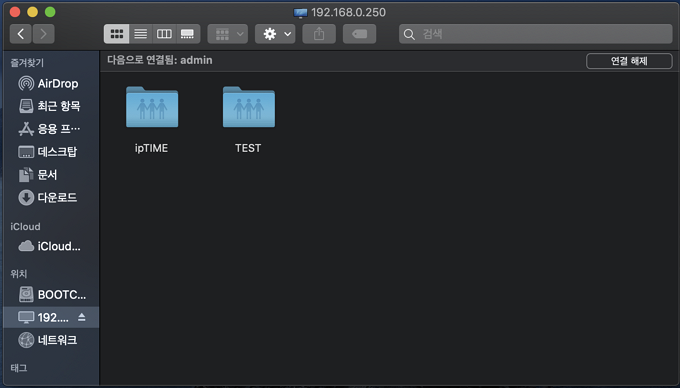Click the ipTIME folder name label
This screenshot has width=680, height=388.
point(151,148)
